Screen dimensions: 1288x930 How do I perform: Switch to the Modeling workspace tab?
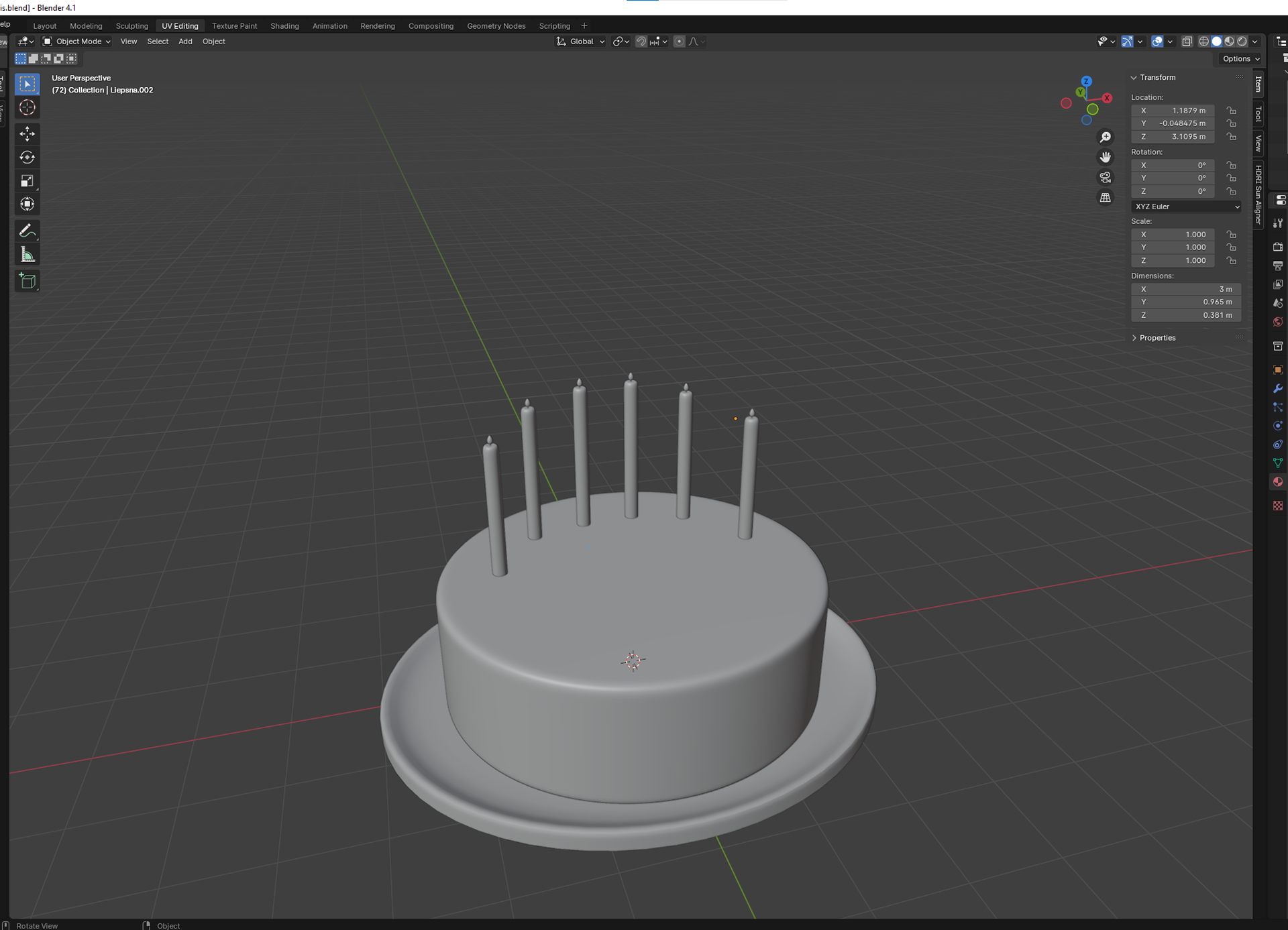[86, 26]
